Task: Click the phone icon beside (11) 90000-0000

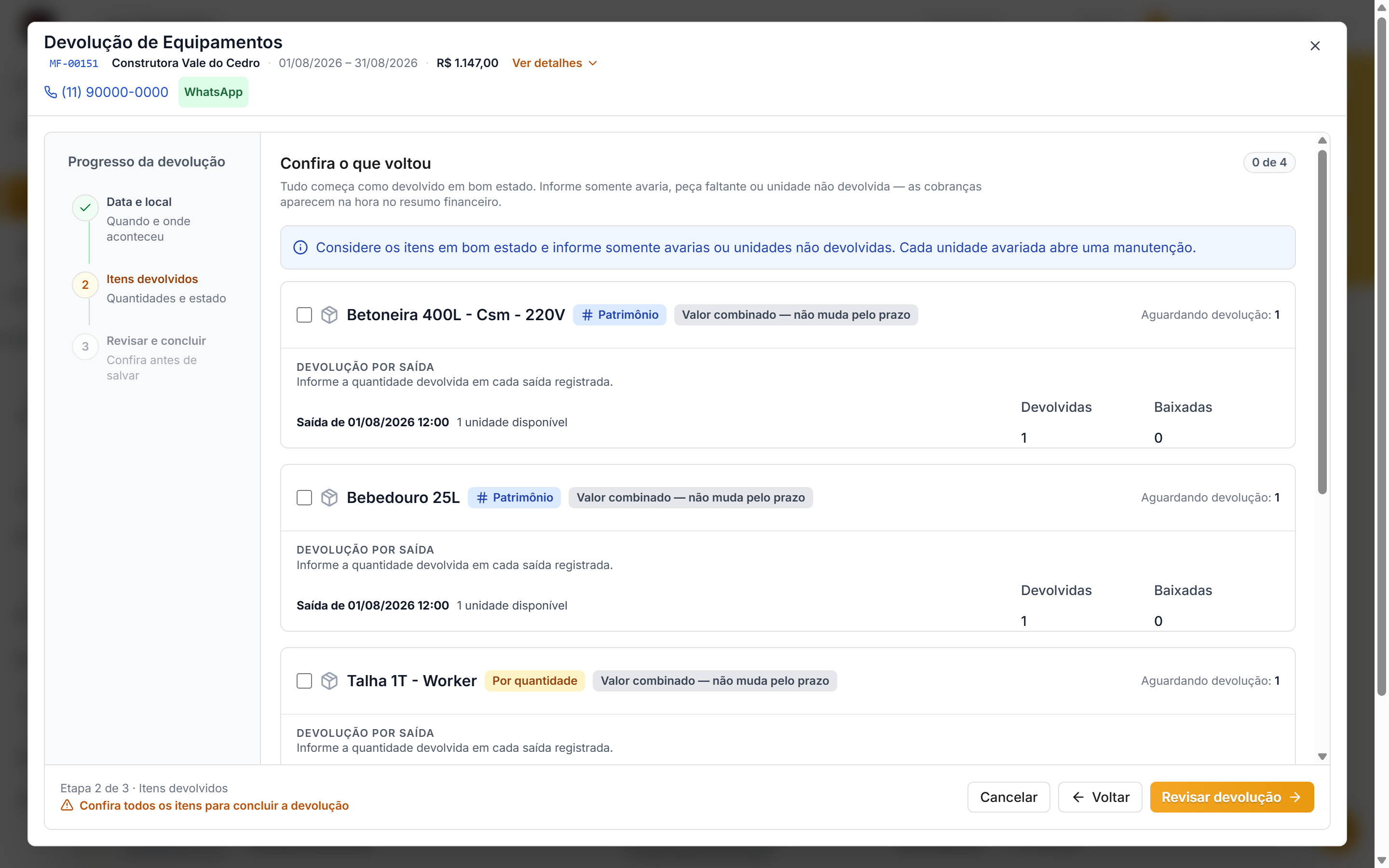Action: (51, 92)
